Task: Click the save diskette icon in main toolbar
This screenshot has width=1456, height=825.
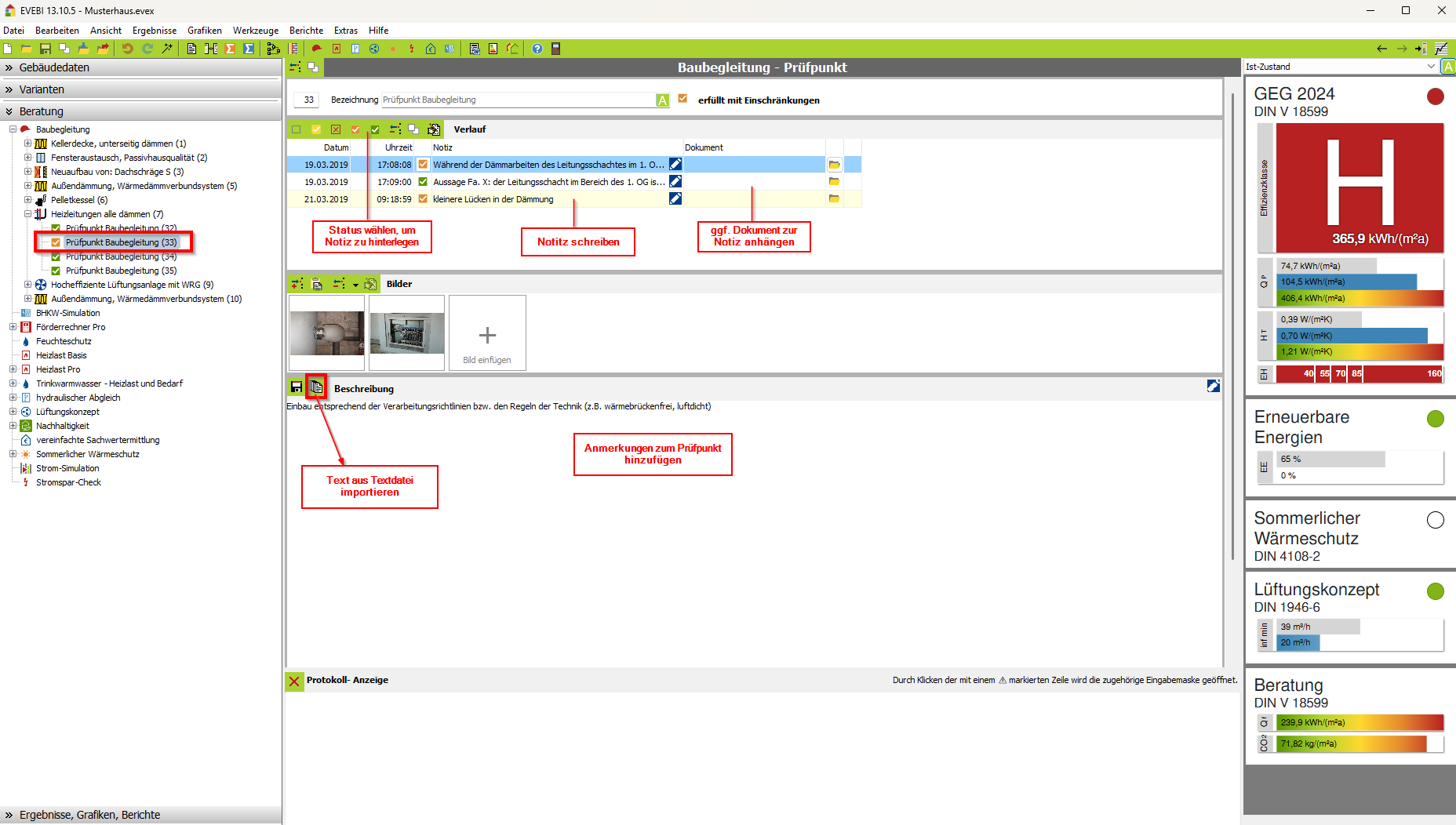Action: click(x=45, y=49)
